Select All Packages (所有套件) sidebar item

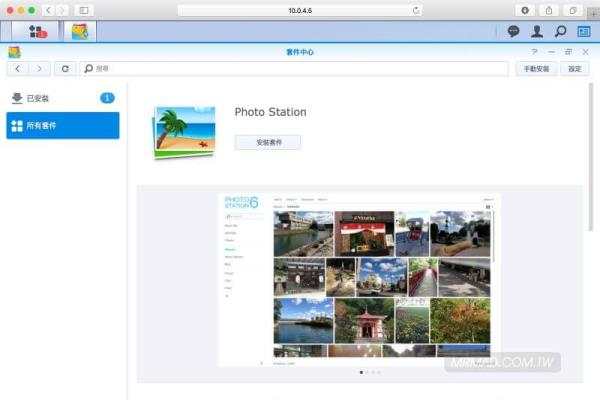click(63, 126)
